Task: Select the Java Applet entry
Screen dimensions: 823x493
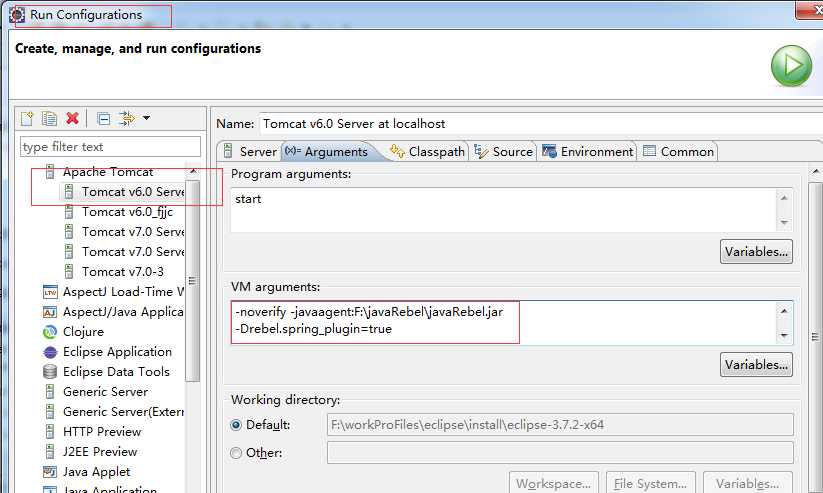Action: (x=96, y=471)
